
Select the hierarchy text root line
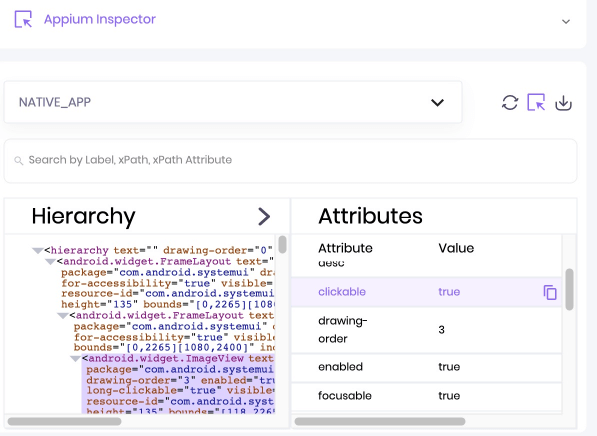tap(158, 250)
